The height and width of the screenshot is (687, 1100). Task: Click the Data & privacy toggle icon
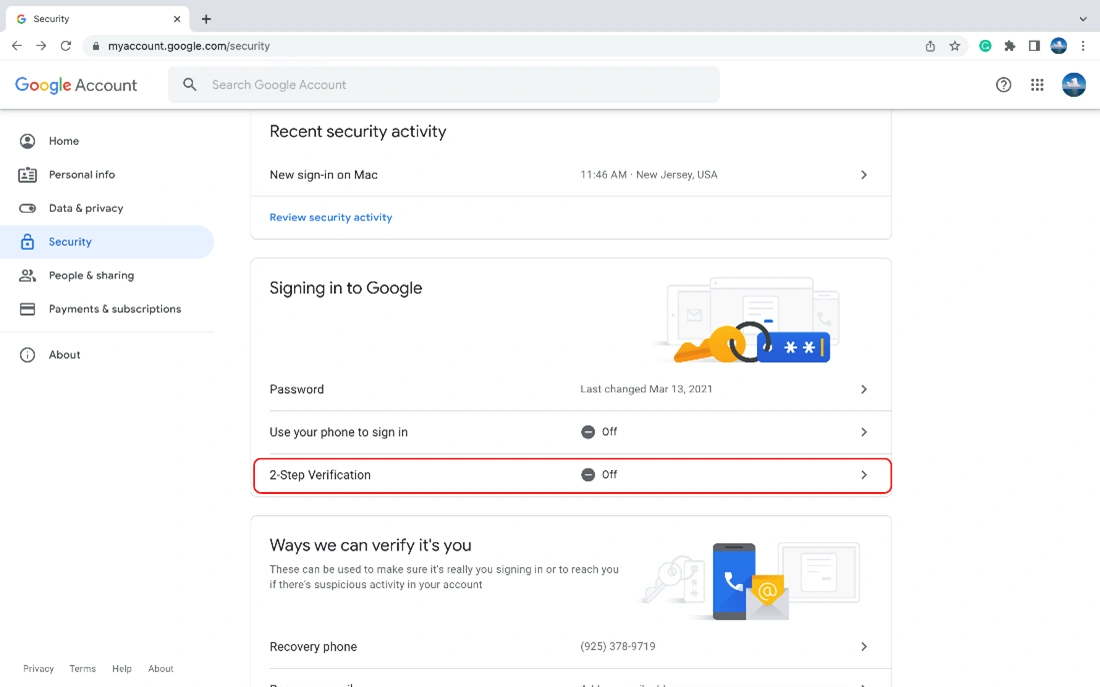27,208
